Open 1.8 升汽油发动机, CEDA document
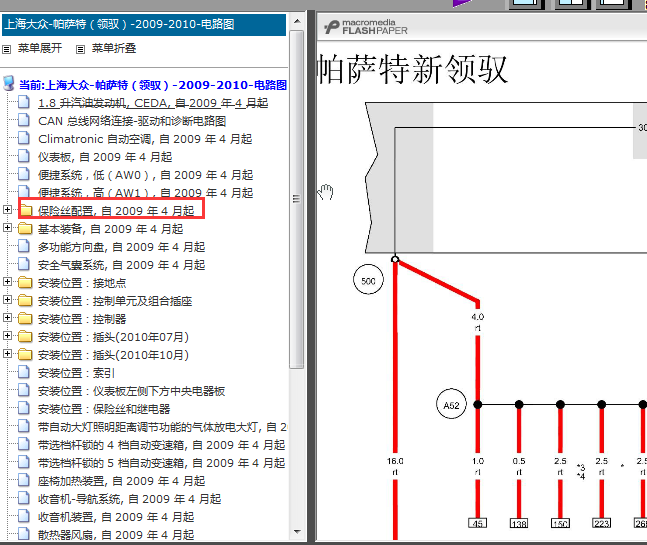 click(x=153, y=103)
